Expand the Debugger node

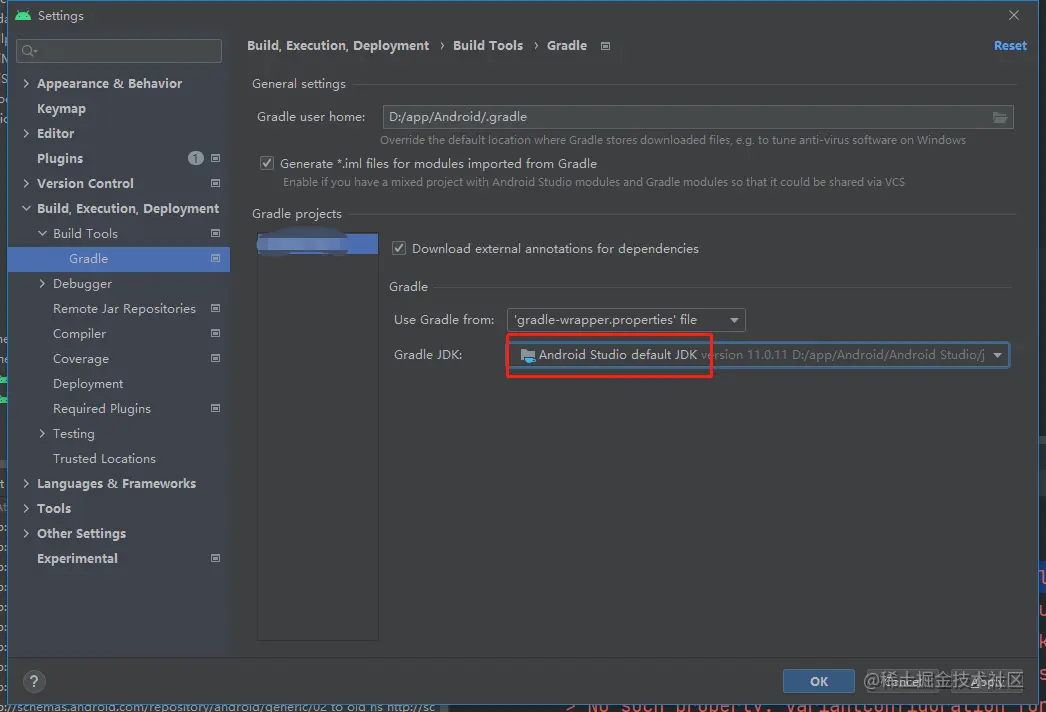43,284
